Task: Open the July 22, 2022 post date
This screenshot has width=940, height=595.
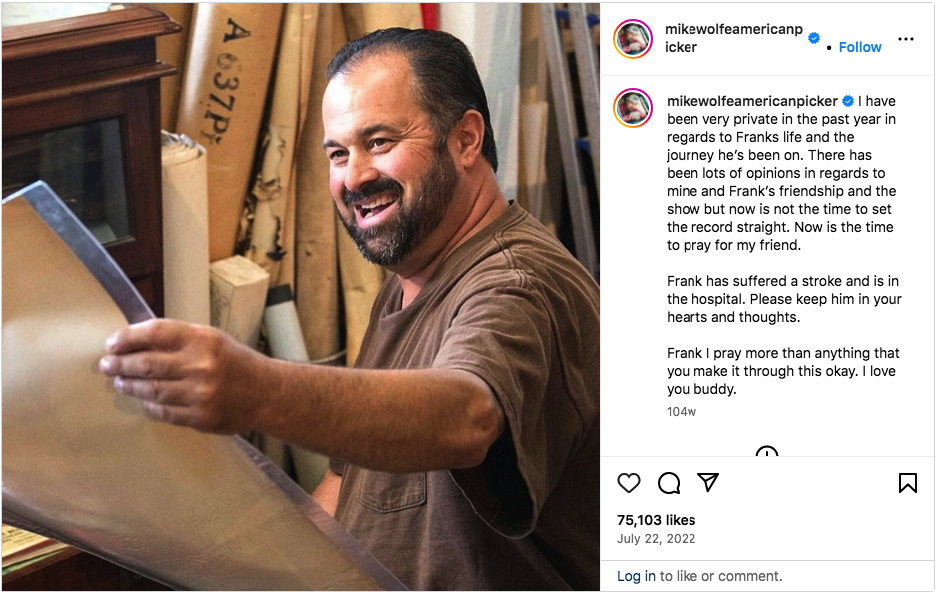Action: point(656,539)
